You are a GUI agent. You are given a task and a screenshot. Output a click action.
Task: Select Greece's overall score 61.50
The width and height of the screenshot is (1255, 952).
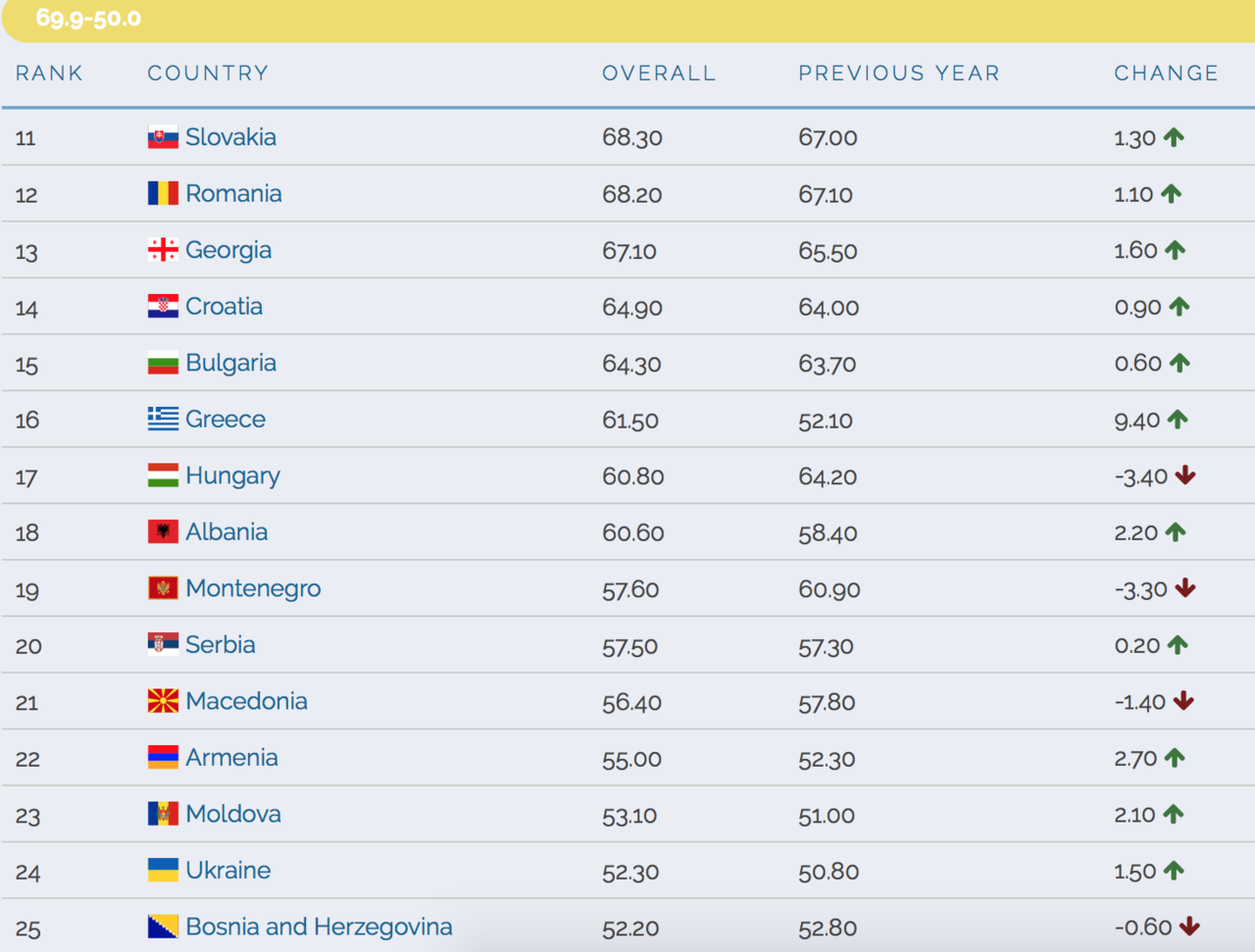[630, 421]
